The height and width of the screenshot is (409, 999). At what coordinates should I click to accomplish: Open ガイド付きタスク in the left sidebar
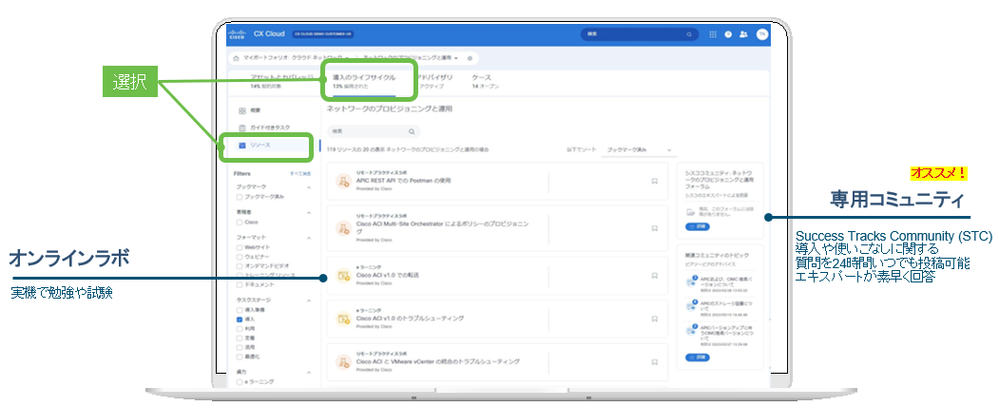[272, 127]
